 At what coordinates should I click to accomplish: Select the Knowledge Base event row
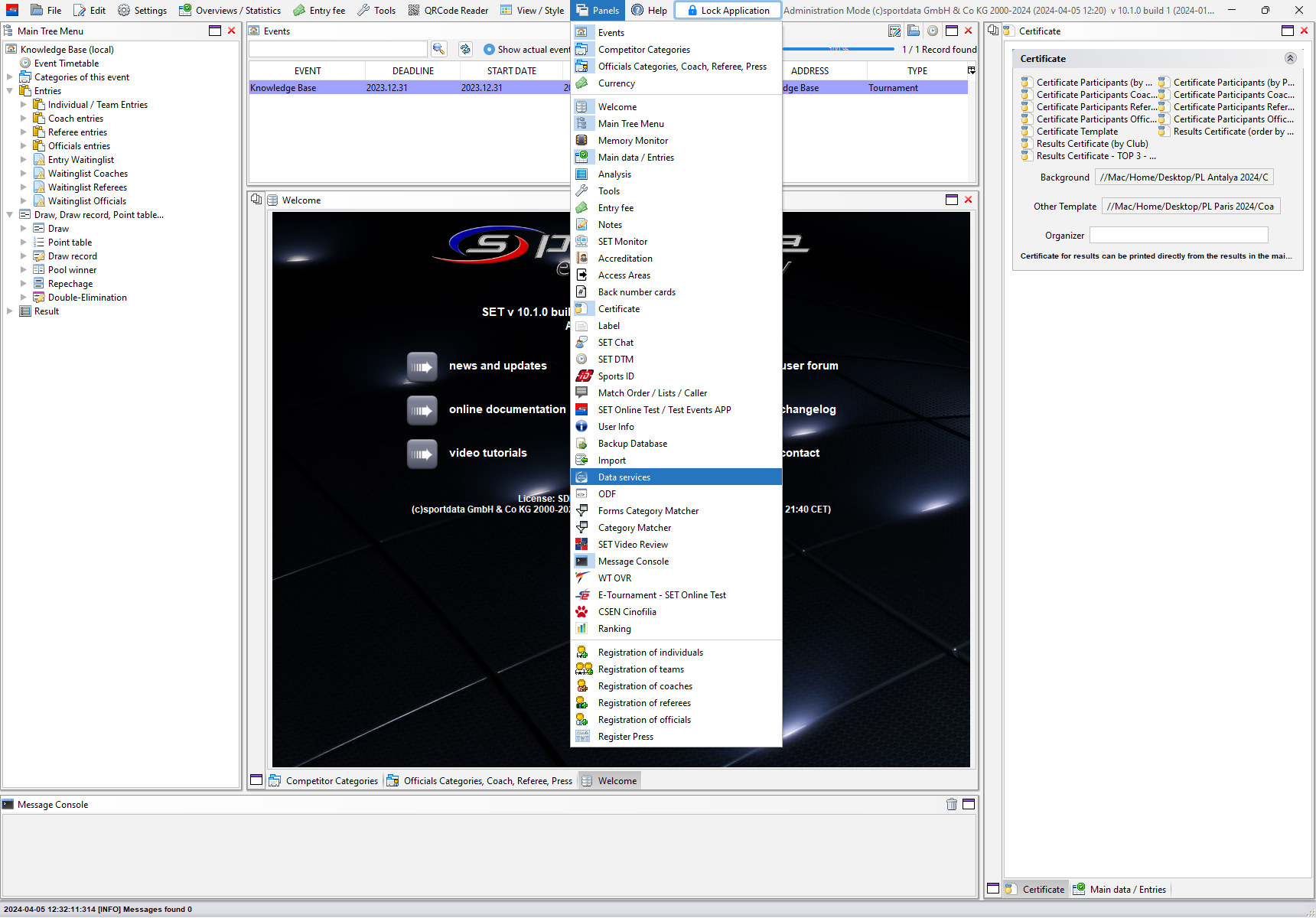point(608,88)
